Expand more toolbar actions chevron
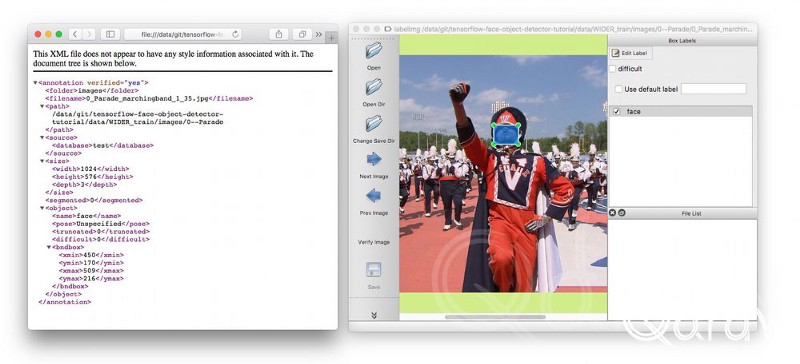This screenshot has height=364, width=800. tap(374, 316)
